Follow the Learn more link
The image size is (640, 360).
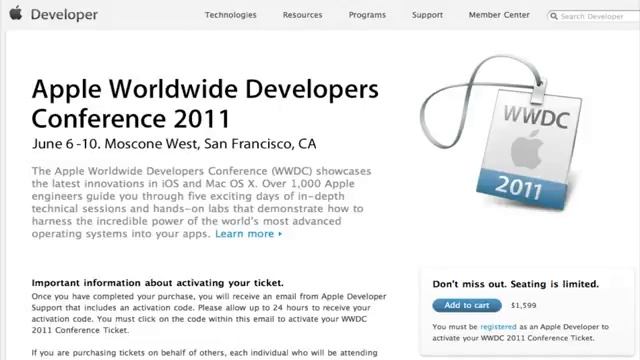(249, 234)
